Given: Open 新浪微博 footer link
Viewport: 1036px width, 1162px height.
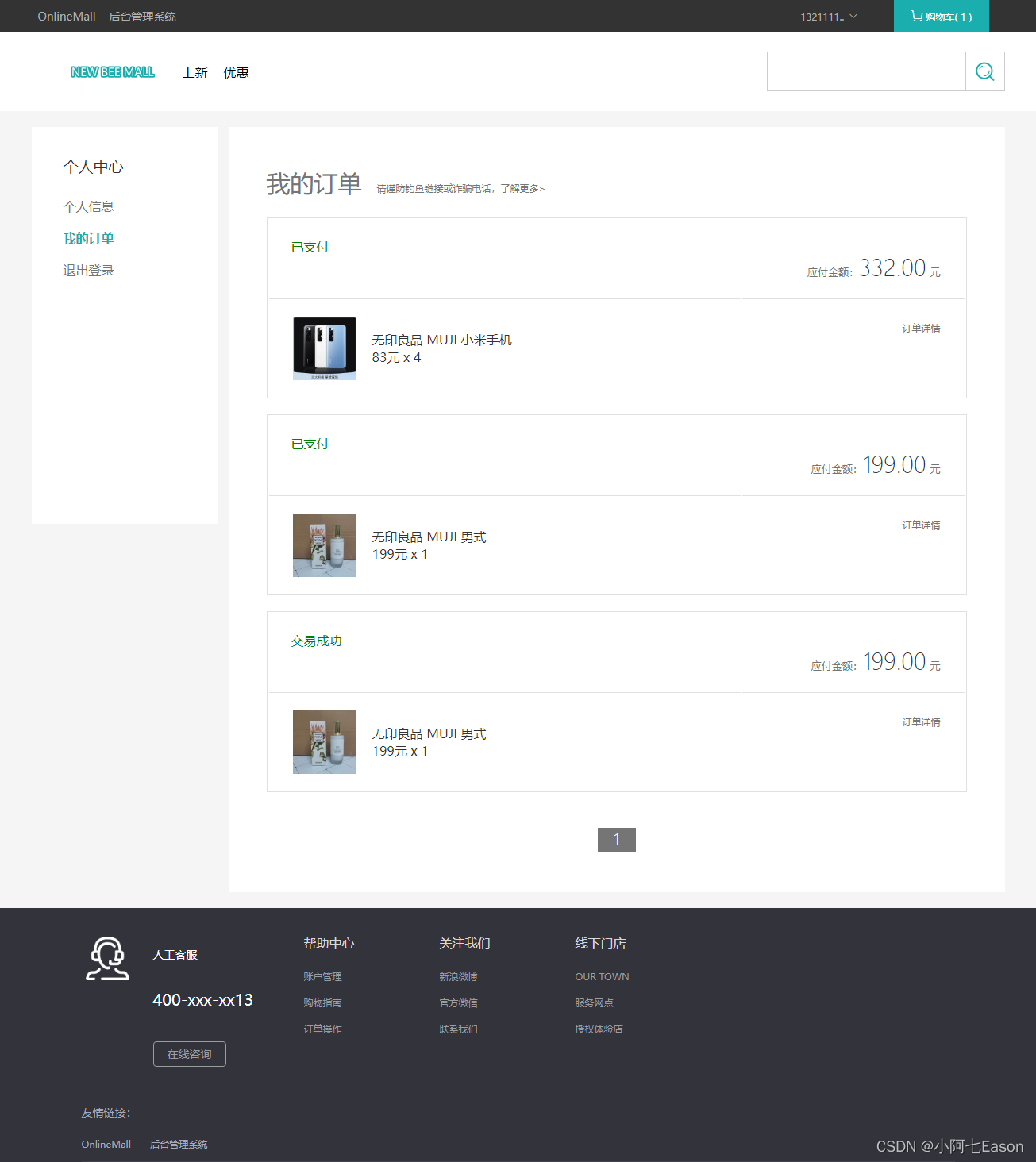Looking at the screenshot, I should tap(459, 977).
